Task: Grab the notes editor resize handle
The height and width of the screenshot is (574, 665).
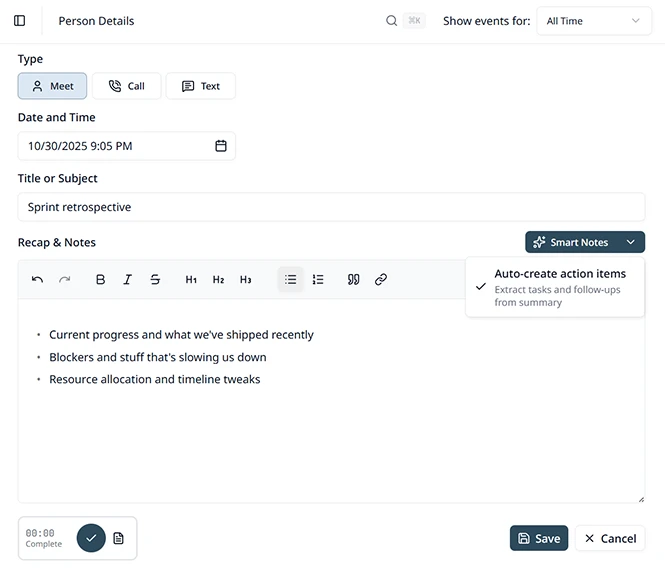Action: (641, 499)
